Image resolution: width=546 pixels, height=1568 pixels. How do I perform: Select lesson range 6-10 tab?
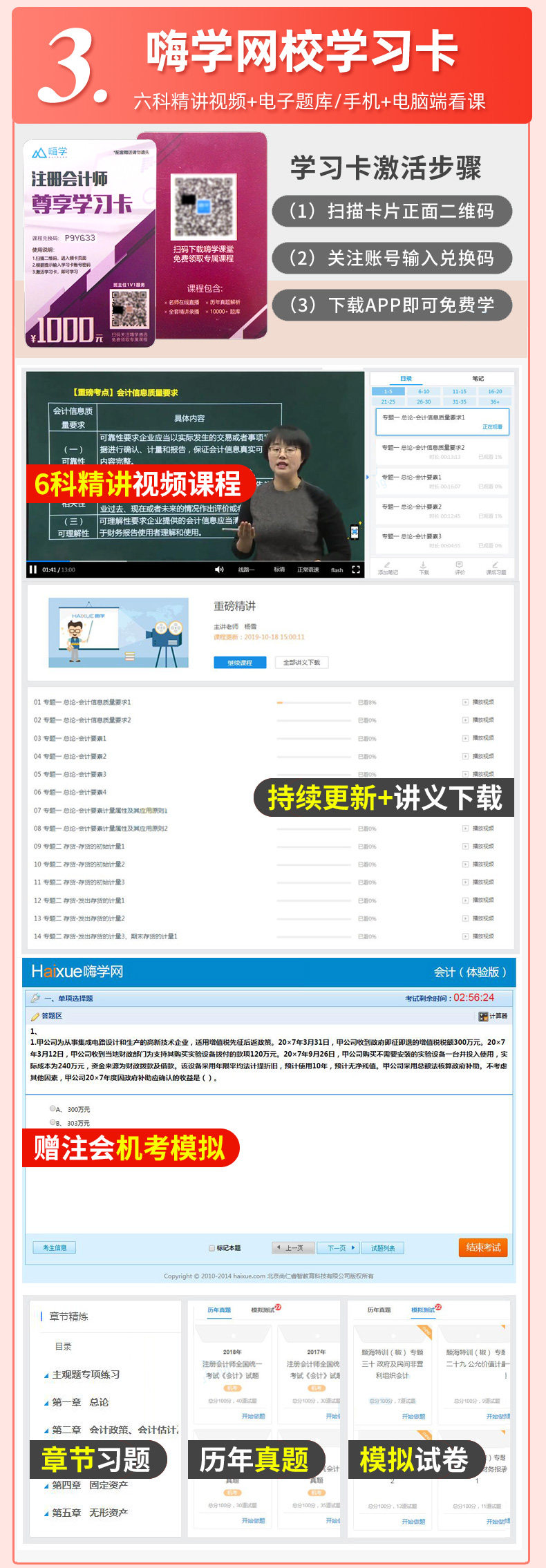[x=424, y=391]
